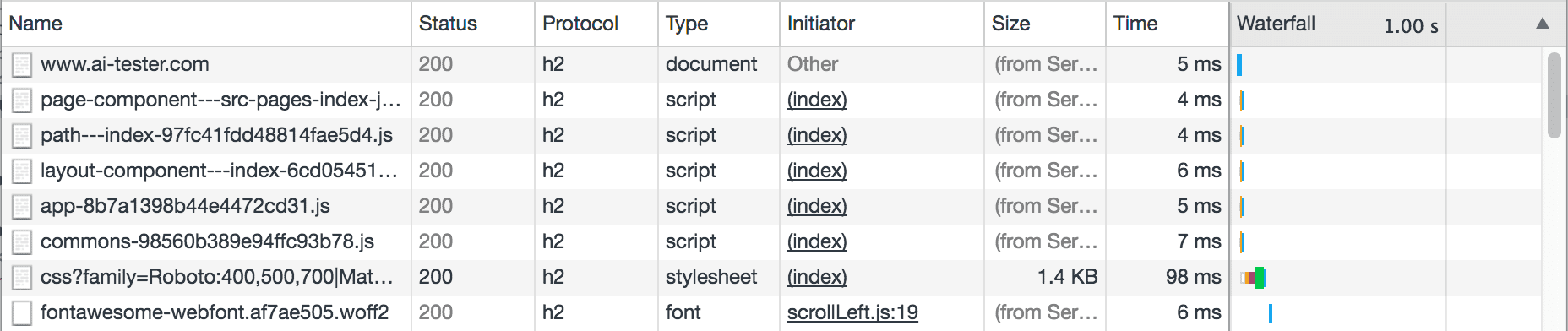Open (index) initiator link for layout-component row

(817, 171)
